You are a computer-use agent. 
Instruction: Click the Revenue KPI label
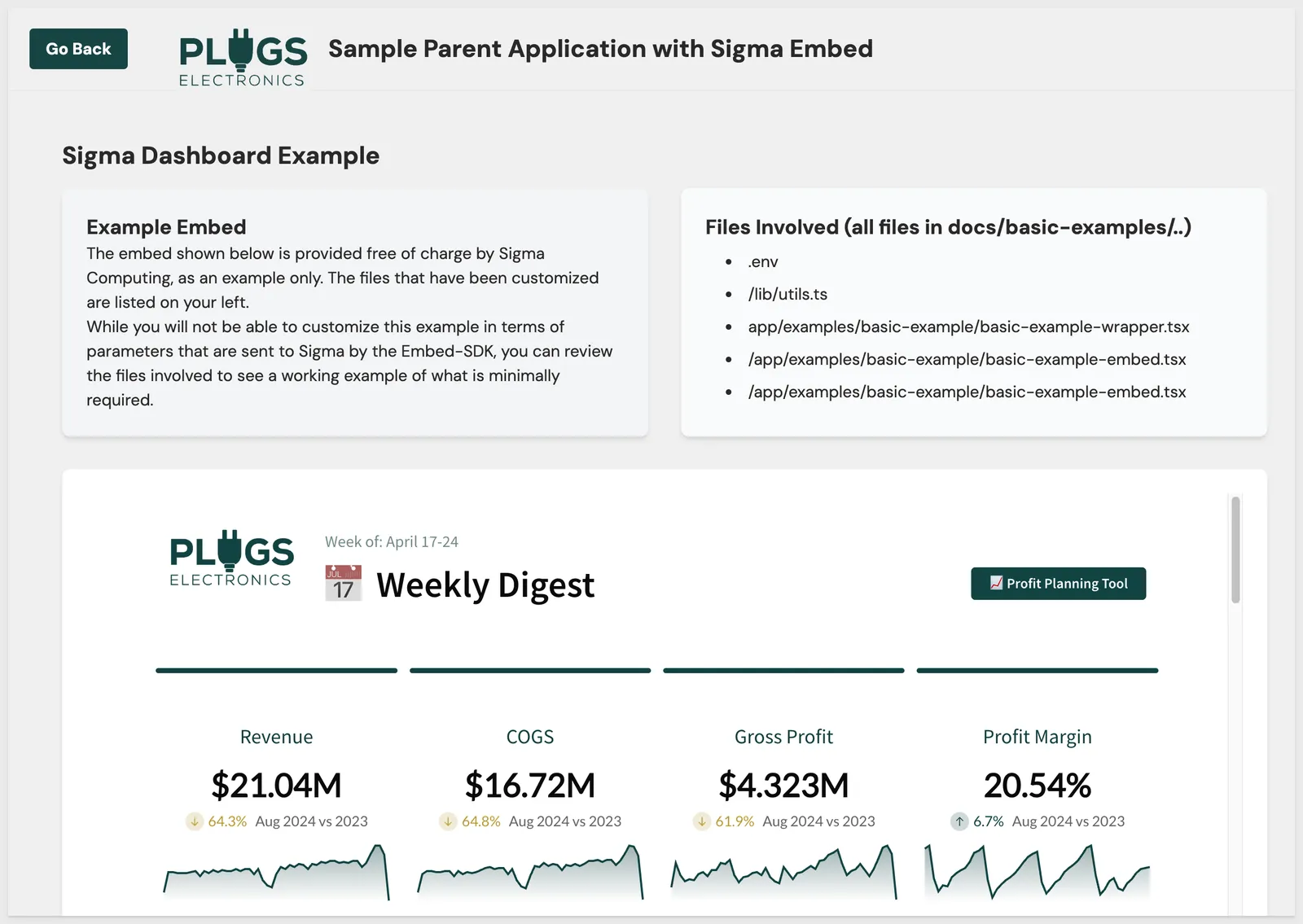(x=276, y=737)
